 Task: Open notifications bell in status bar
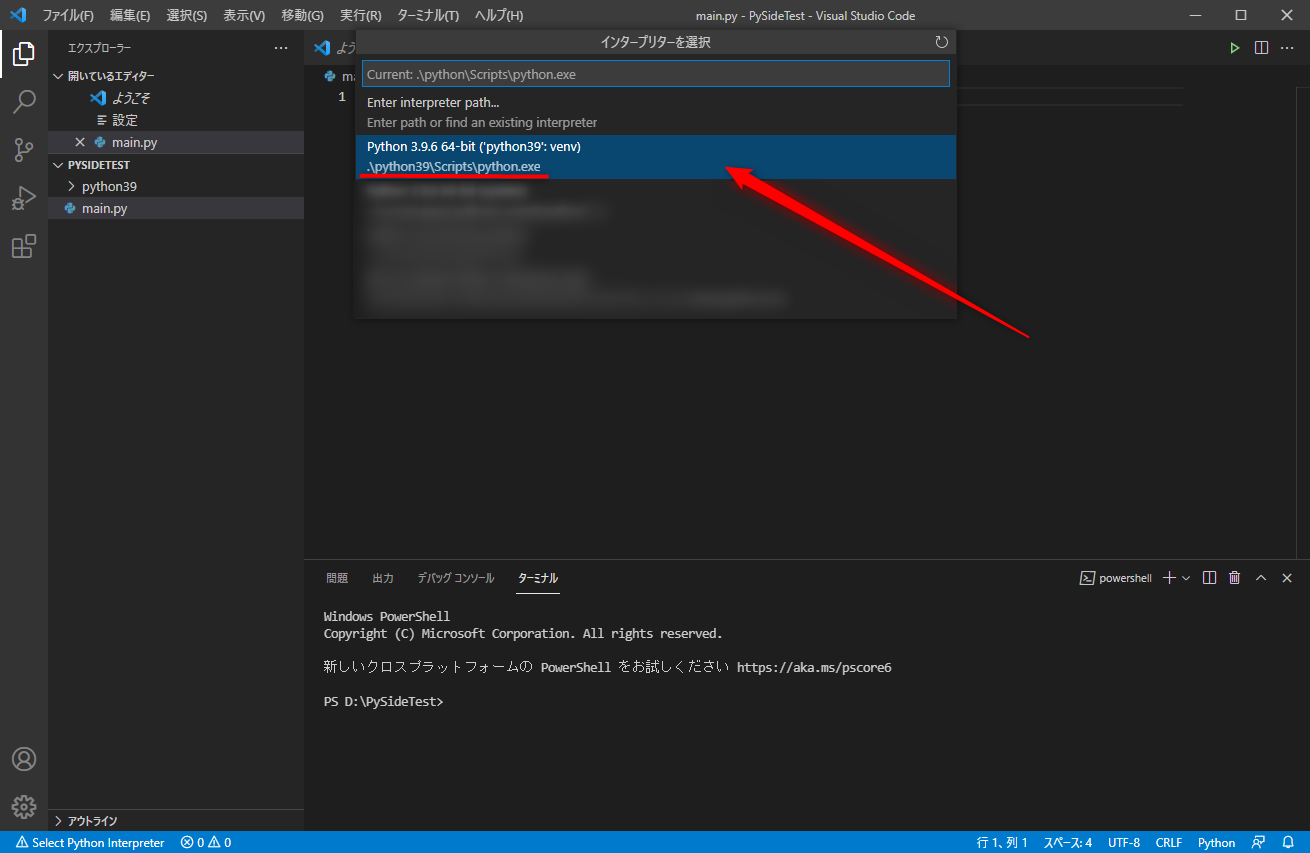[x=1289, y=842]
